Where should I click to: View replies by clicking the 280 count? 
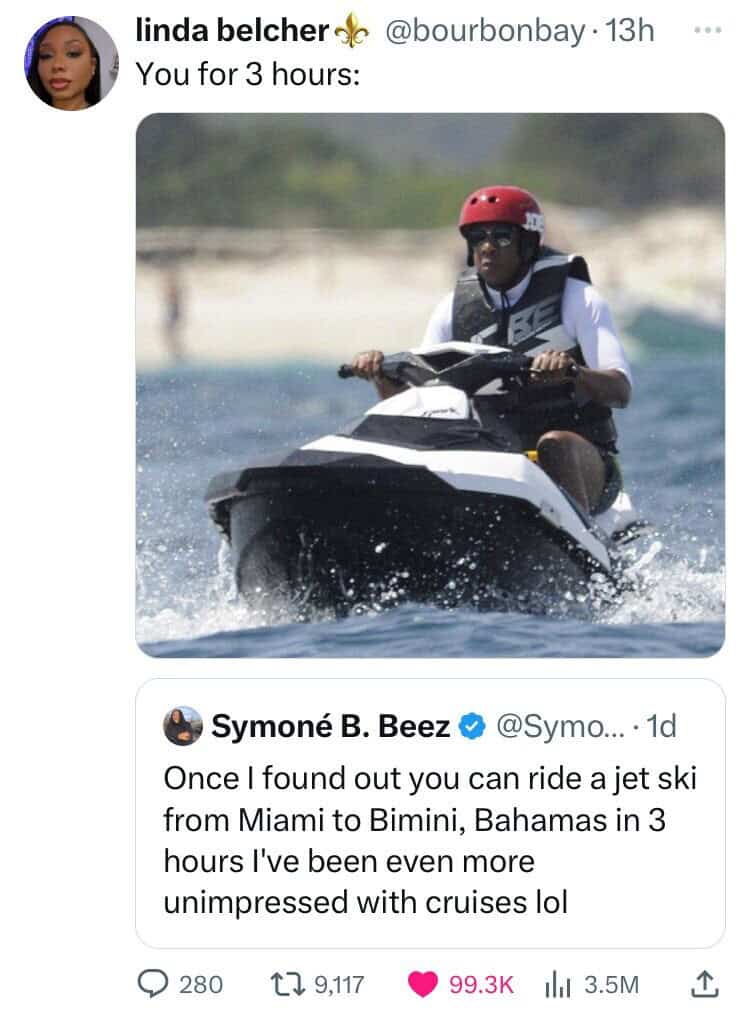click(200, 984)
